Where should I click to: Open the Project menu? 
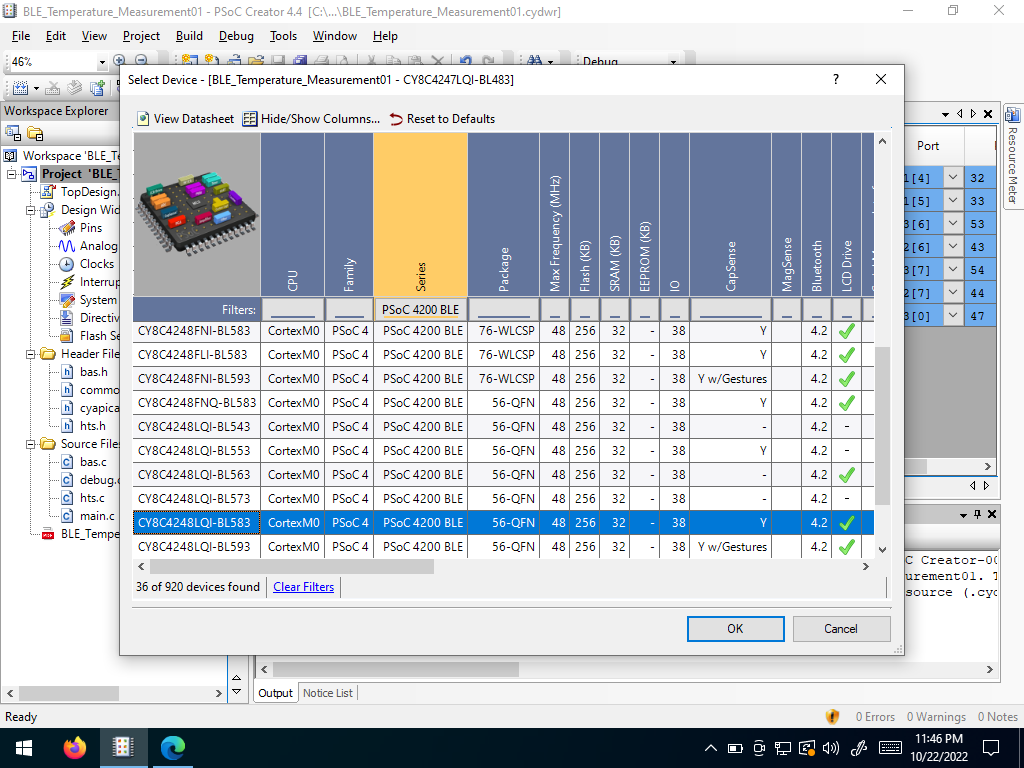[x=141, y=36]
